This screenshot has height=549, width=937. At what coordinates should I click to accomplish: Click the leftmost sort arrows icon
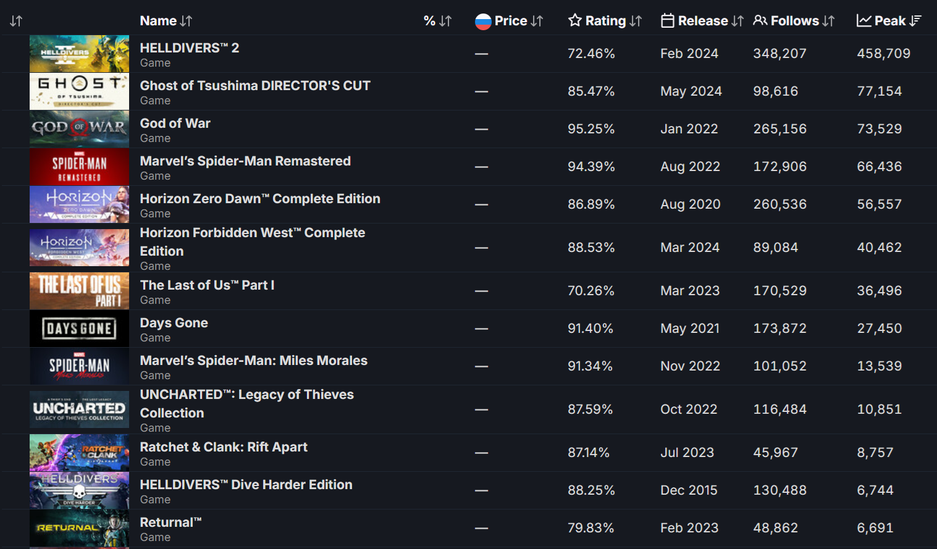coord(16,21)
